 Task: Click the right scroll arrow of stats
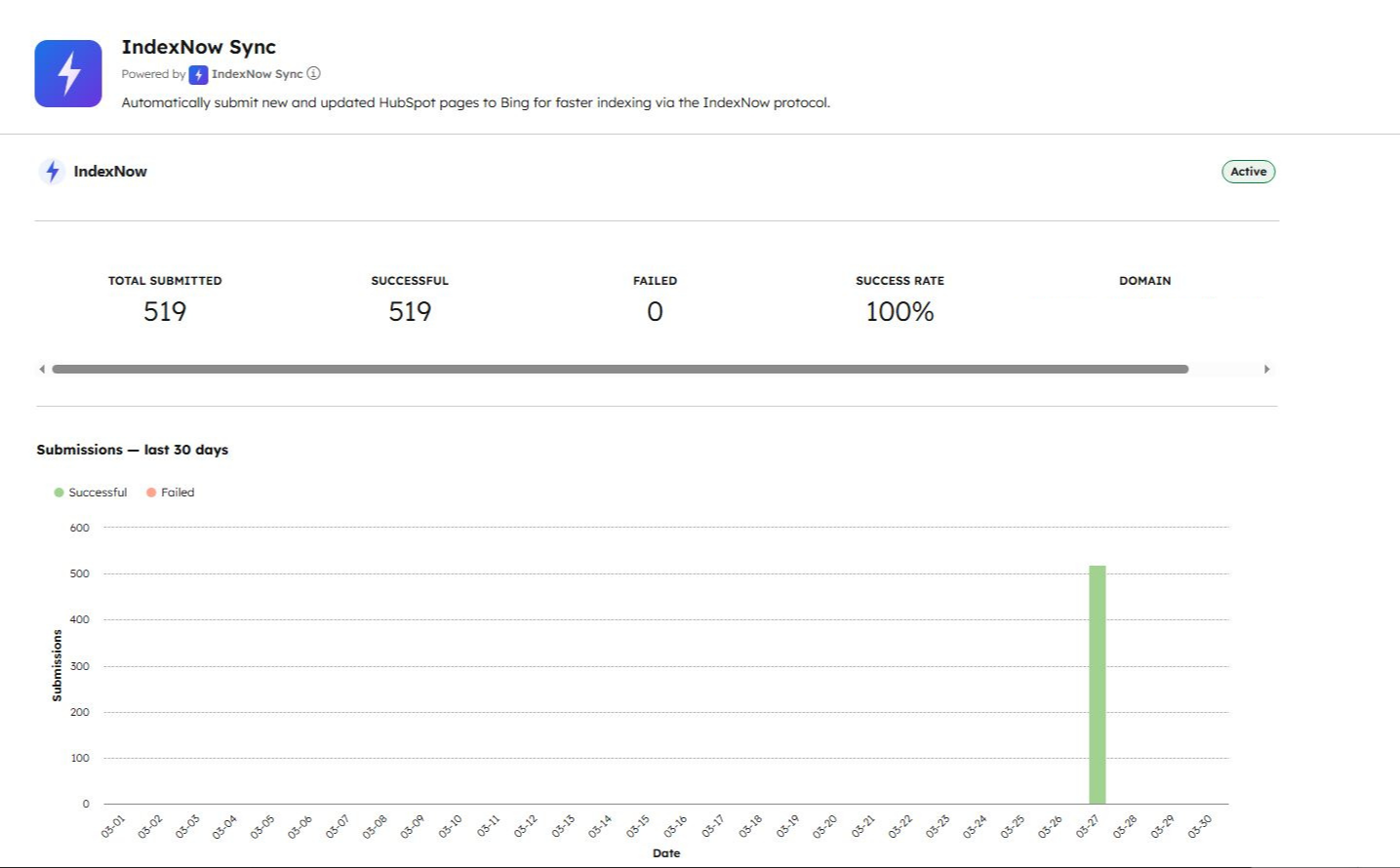click(1266, 369)
